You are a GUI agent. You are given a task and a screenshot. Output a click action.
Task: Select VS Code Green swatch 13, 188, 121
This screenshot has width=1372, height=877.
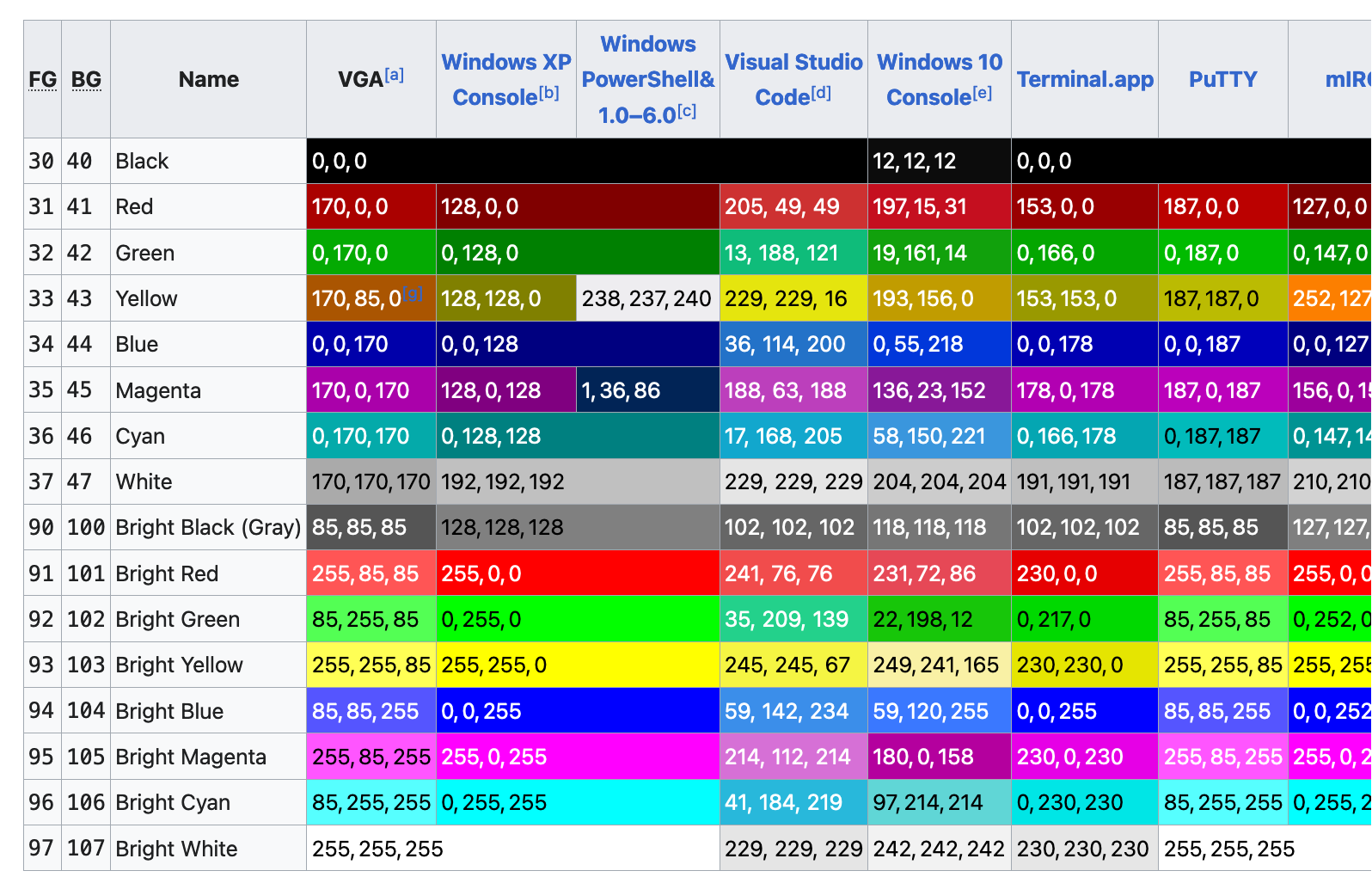793,253
